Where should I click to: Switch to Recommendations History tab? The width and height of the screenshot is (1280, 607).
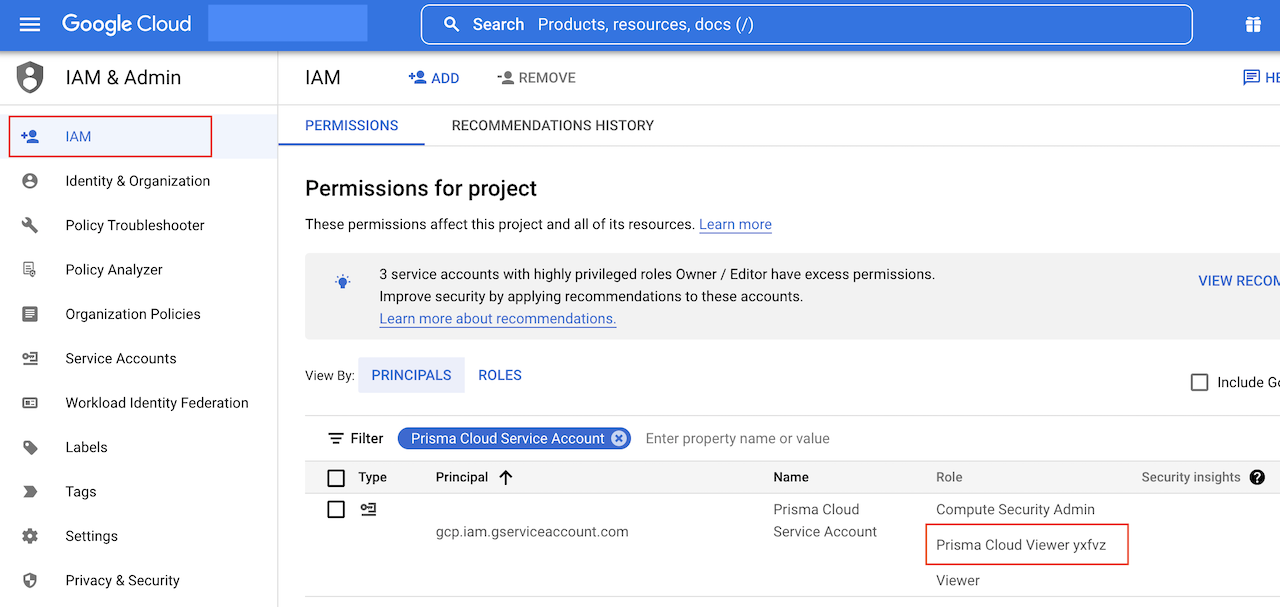point(552,125)
